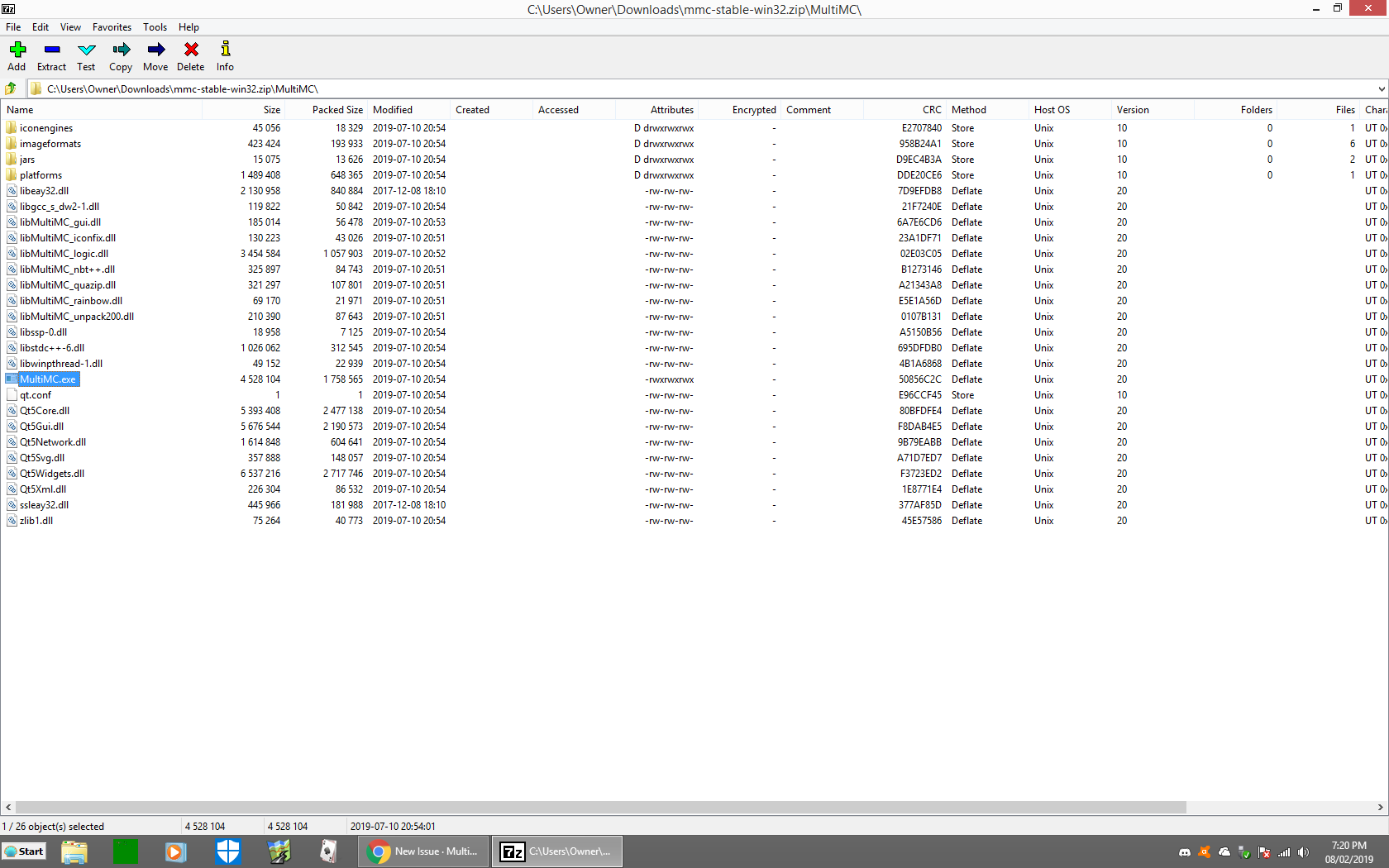Select the qt.conf file
Viewport: 1389px width, 868px height.
tap(35, 394)
